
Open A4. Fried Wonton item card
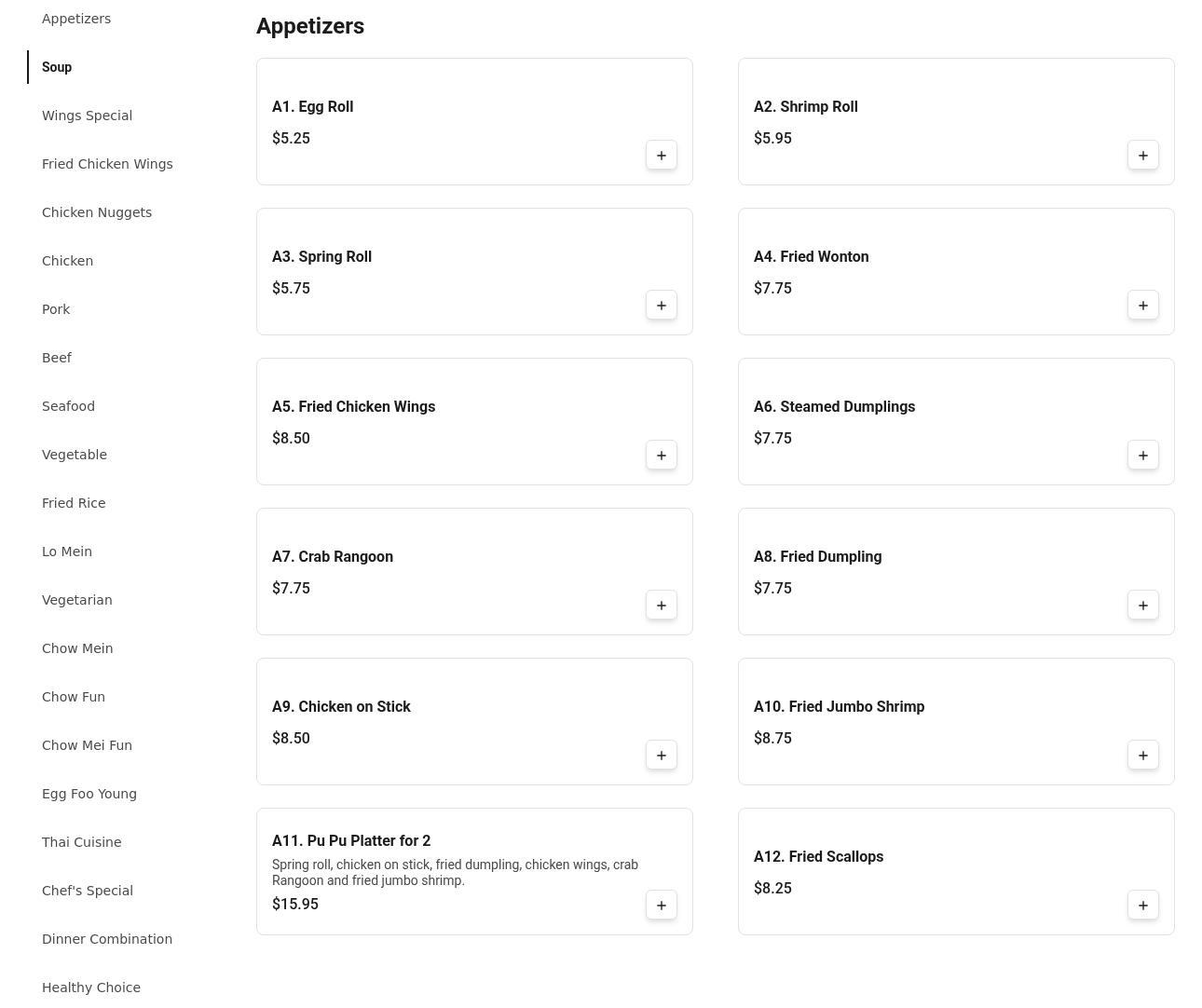pos(956,272)
